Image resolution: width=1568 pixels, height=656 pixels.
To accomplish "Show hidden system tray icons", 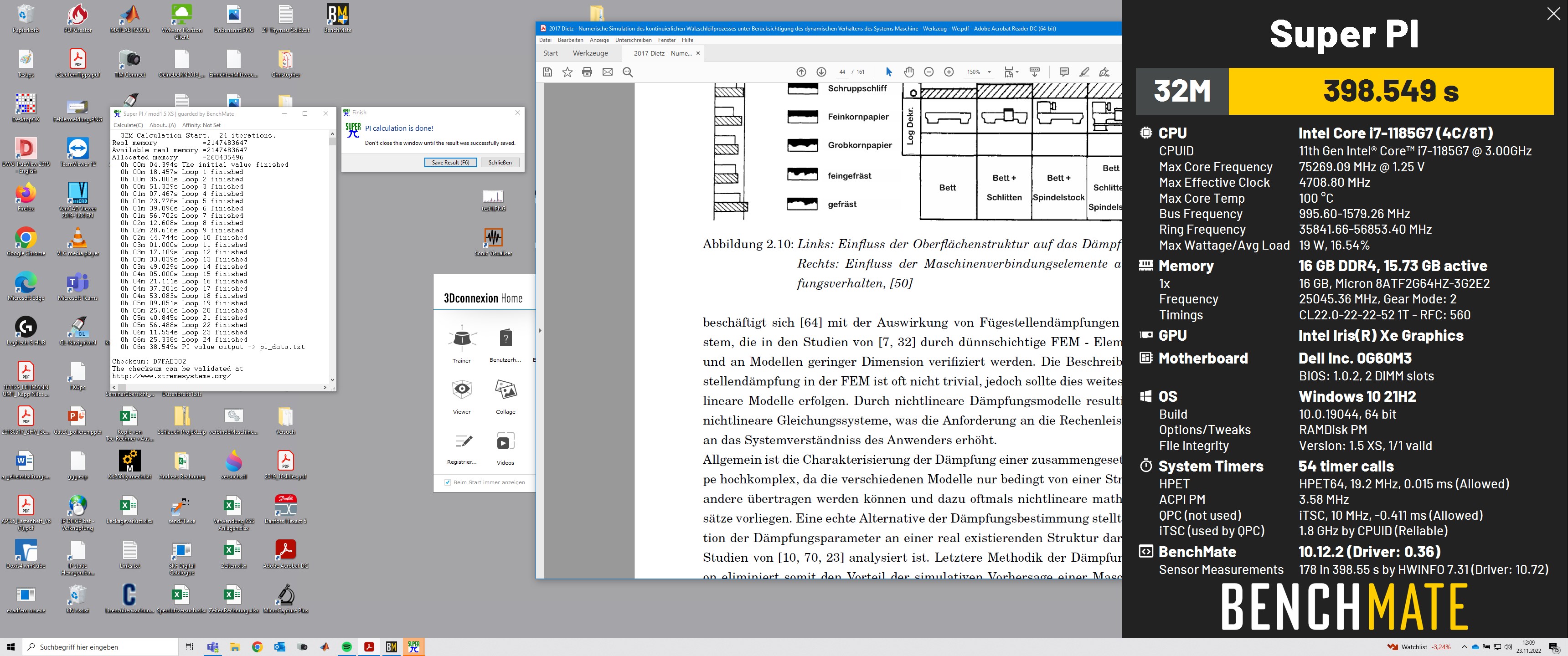I will [1464, 647].
